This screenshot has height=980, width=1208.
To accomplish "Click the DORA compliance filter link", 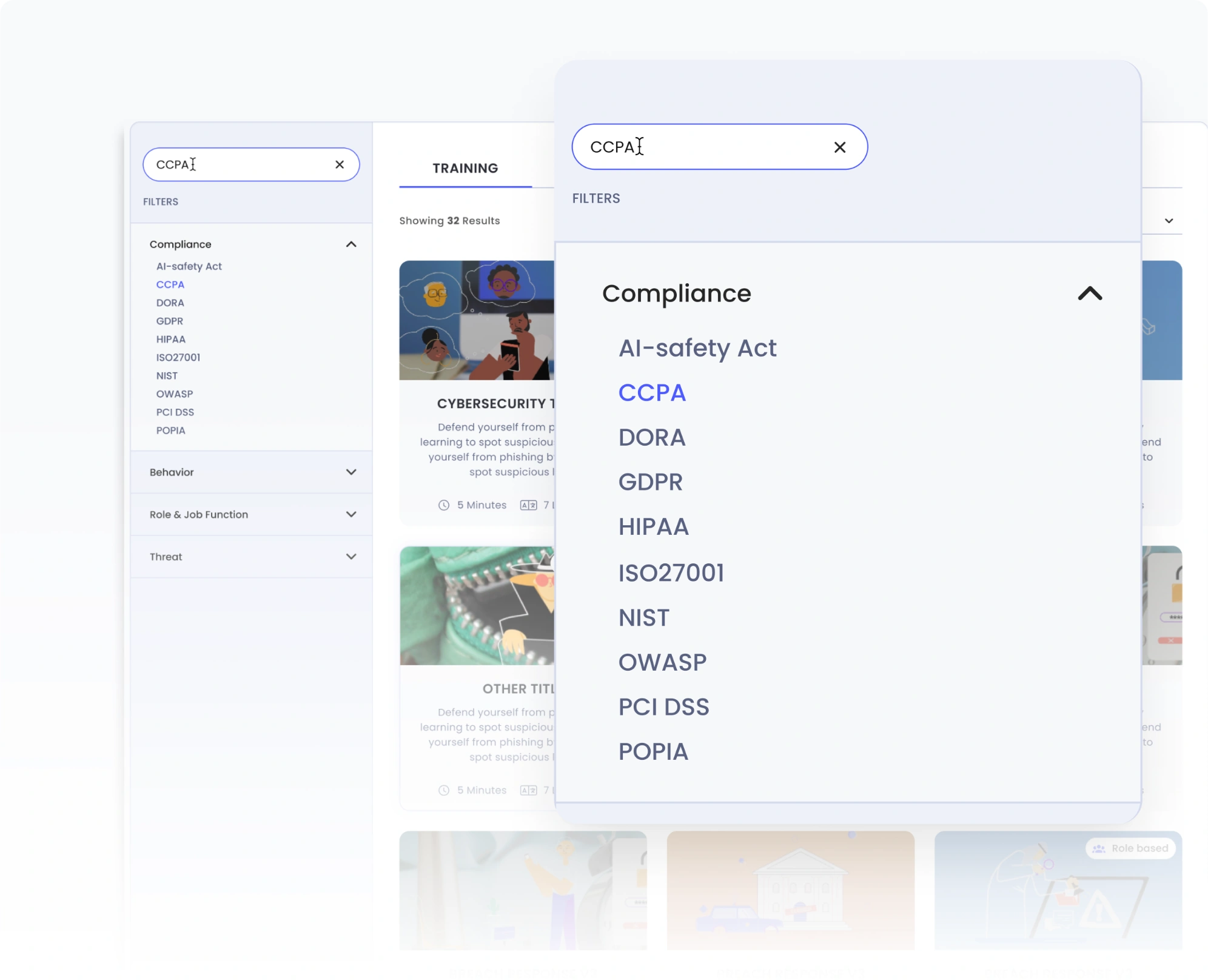I will [x=652, y=437].
